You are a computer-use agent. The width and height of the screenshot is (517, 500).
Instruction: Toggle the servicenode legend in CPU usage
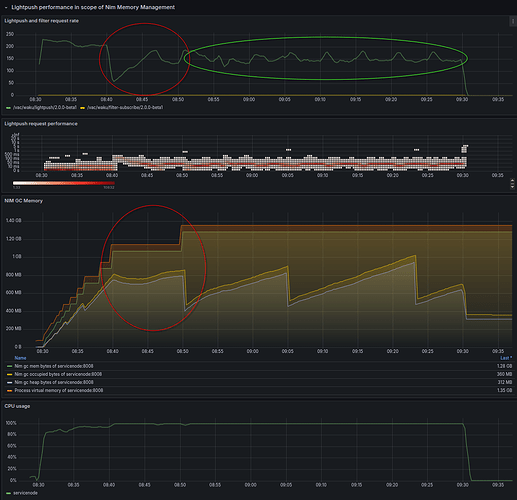25,493
